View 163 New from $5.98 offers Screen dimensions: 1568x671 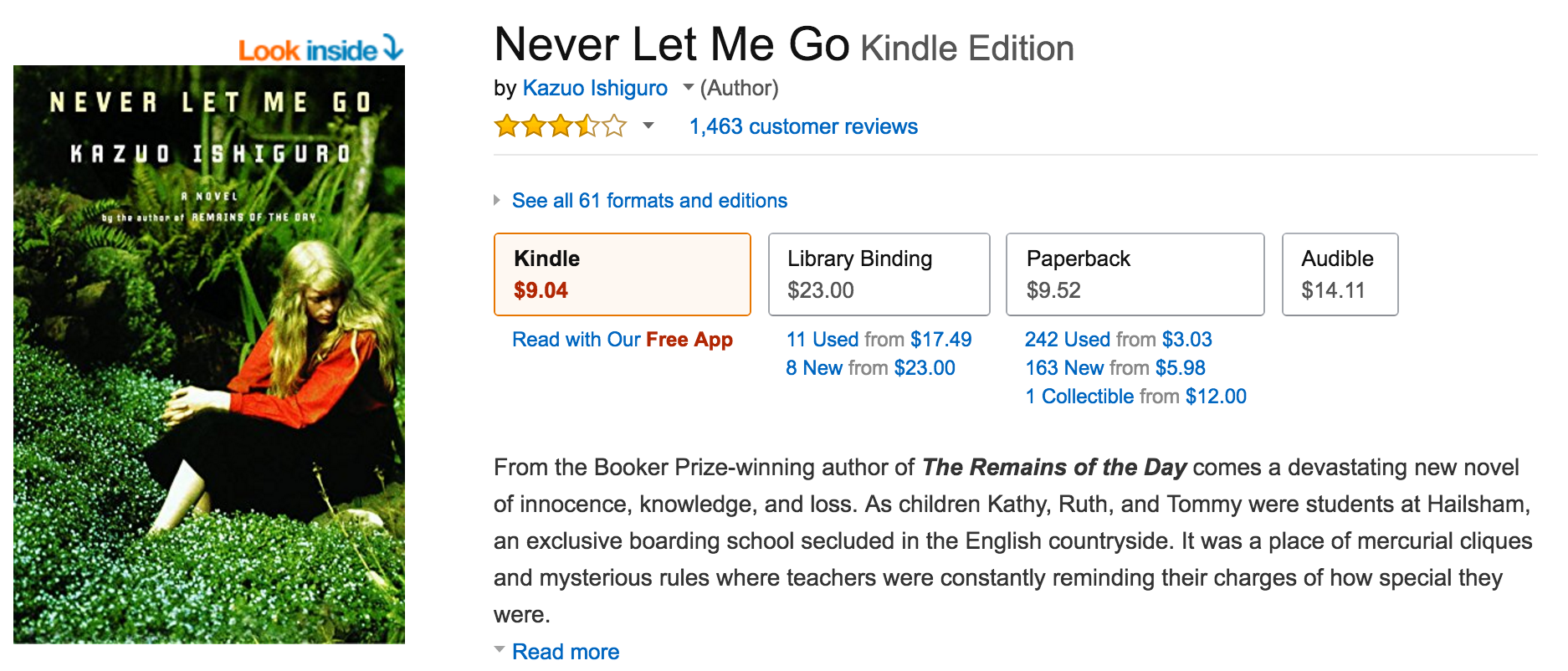(x=1115, y=368)
